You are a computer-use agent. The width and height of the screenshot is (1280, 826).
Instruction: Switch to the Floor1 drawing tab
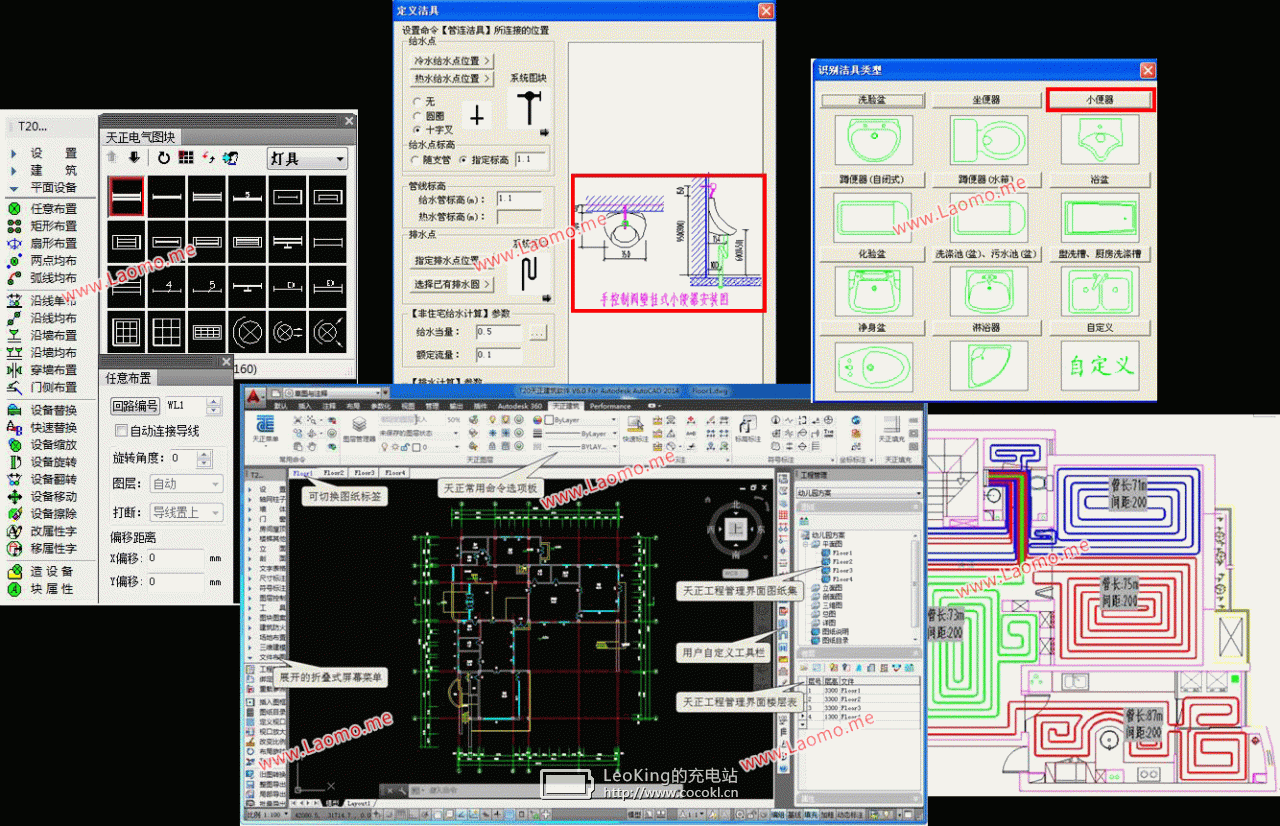304,472
